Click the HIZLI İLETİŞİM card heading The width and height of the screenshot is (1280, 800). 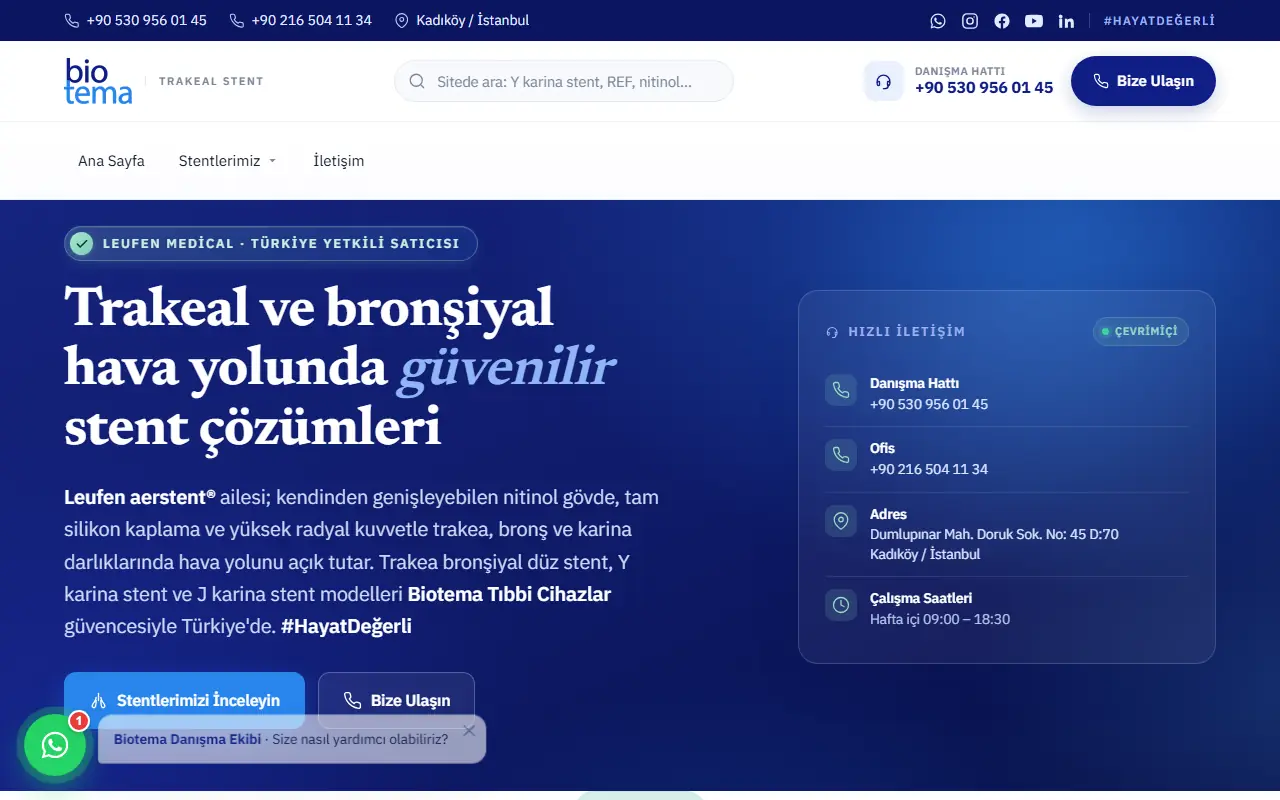[x=907, y=332]
